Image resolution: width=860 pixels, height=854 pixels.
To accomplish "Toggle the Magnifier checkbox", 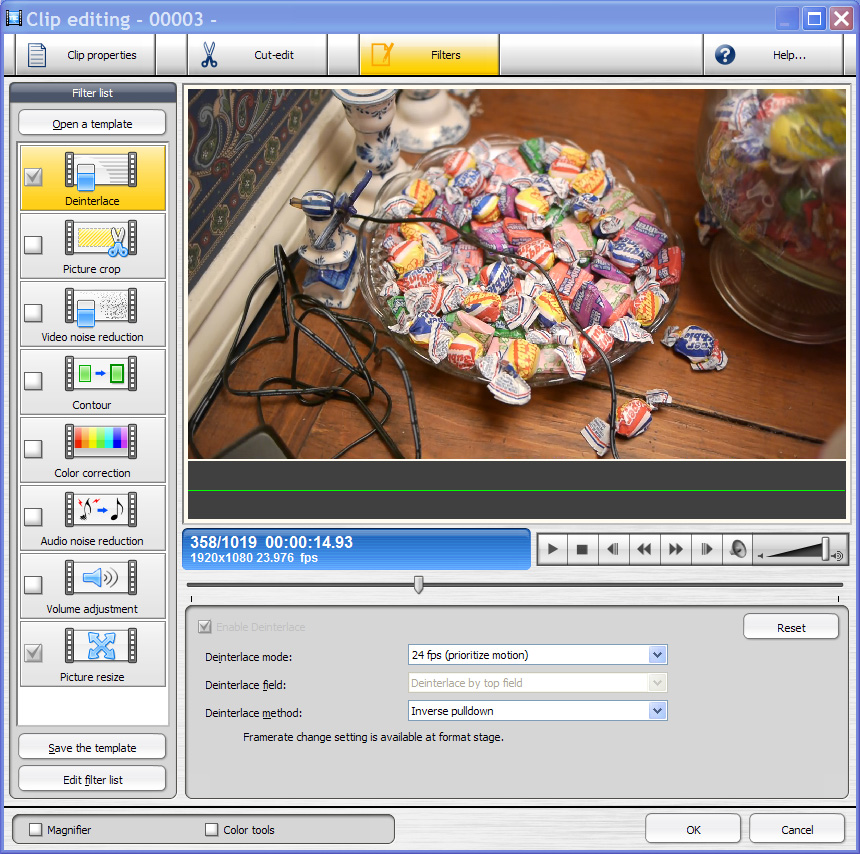I will (35, 829).
